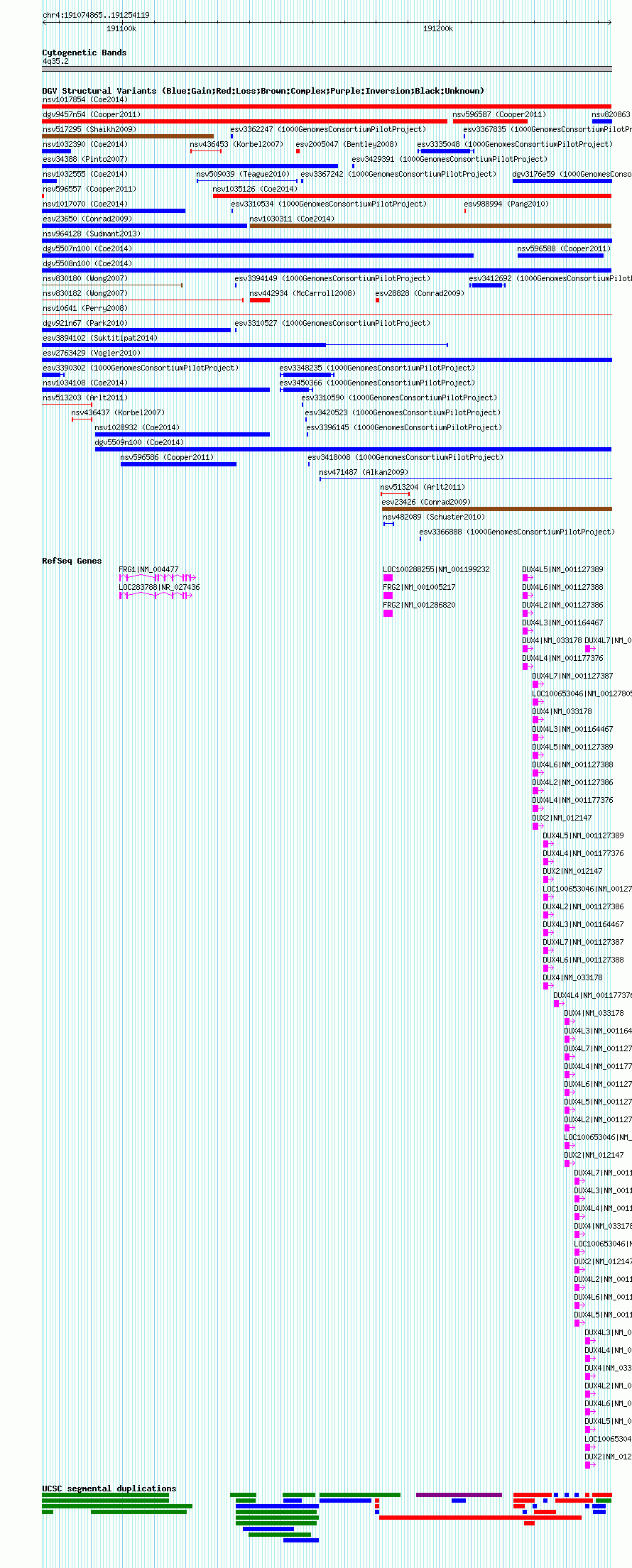Select nsv964128 (Sudmant2013) variant label
This screenshot has width=632, height=1568.
[92, 234]
